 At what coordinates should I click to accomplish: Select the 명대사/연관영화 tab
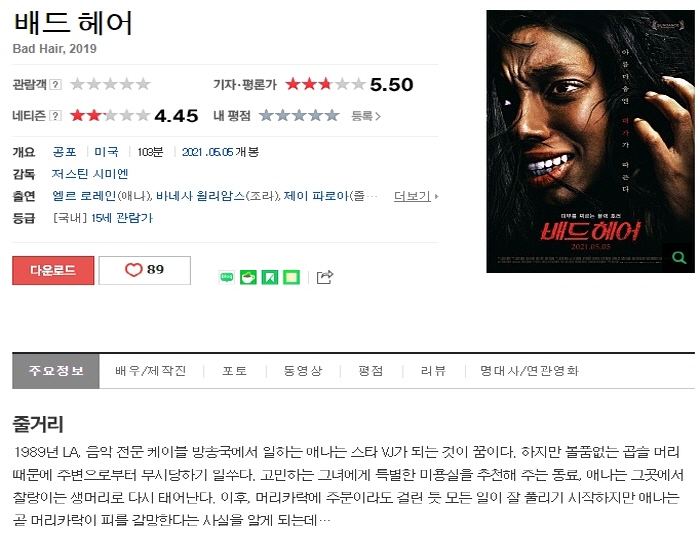pos(529,371)
